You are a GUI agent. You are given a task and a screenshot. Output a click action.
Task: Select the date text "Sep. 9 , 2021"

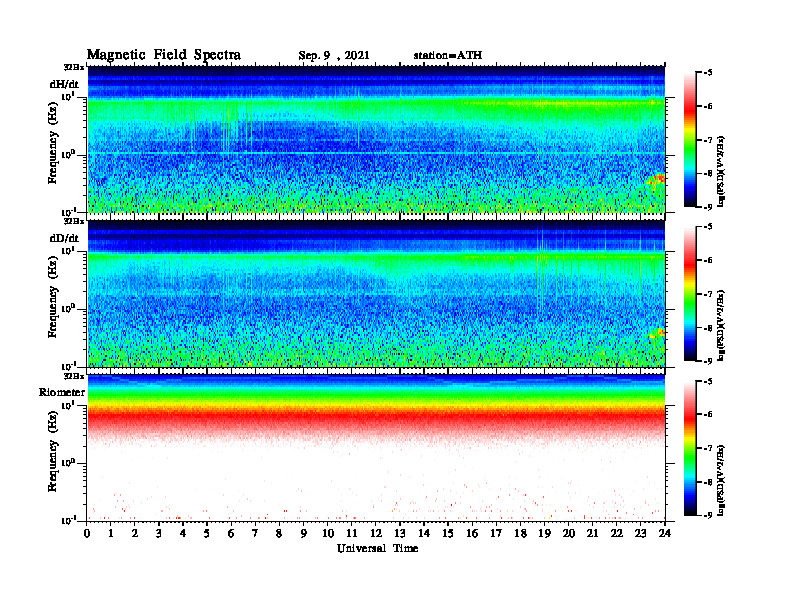click(333, 56)
